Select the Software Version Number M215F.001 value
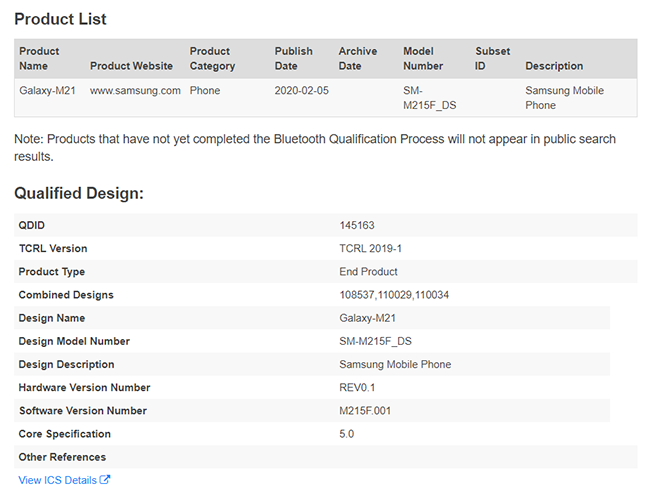 point(365,411)
